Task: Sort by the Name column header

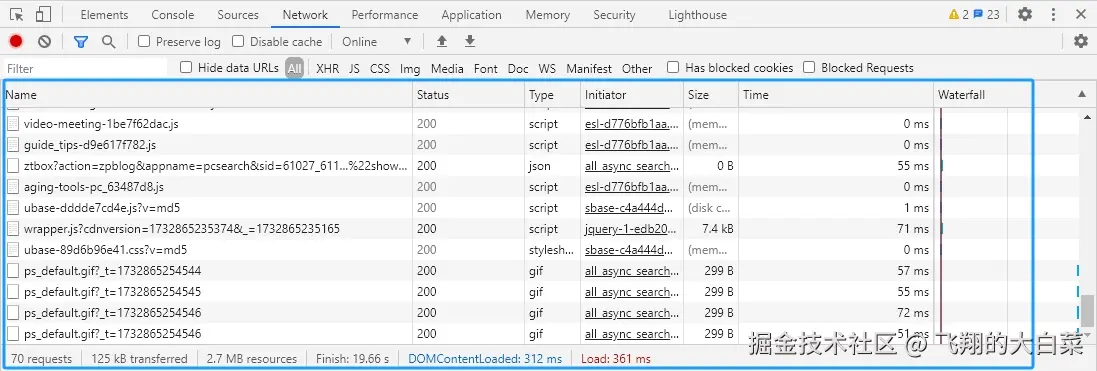Action: tap(208, 94)
